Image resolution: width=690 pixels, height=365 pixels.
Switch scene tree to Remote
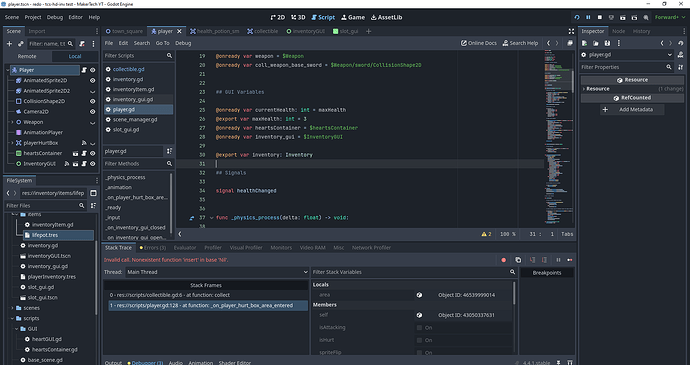pyautogui.click(x=27, y=56)
